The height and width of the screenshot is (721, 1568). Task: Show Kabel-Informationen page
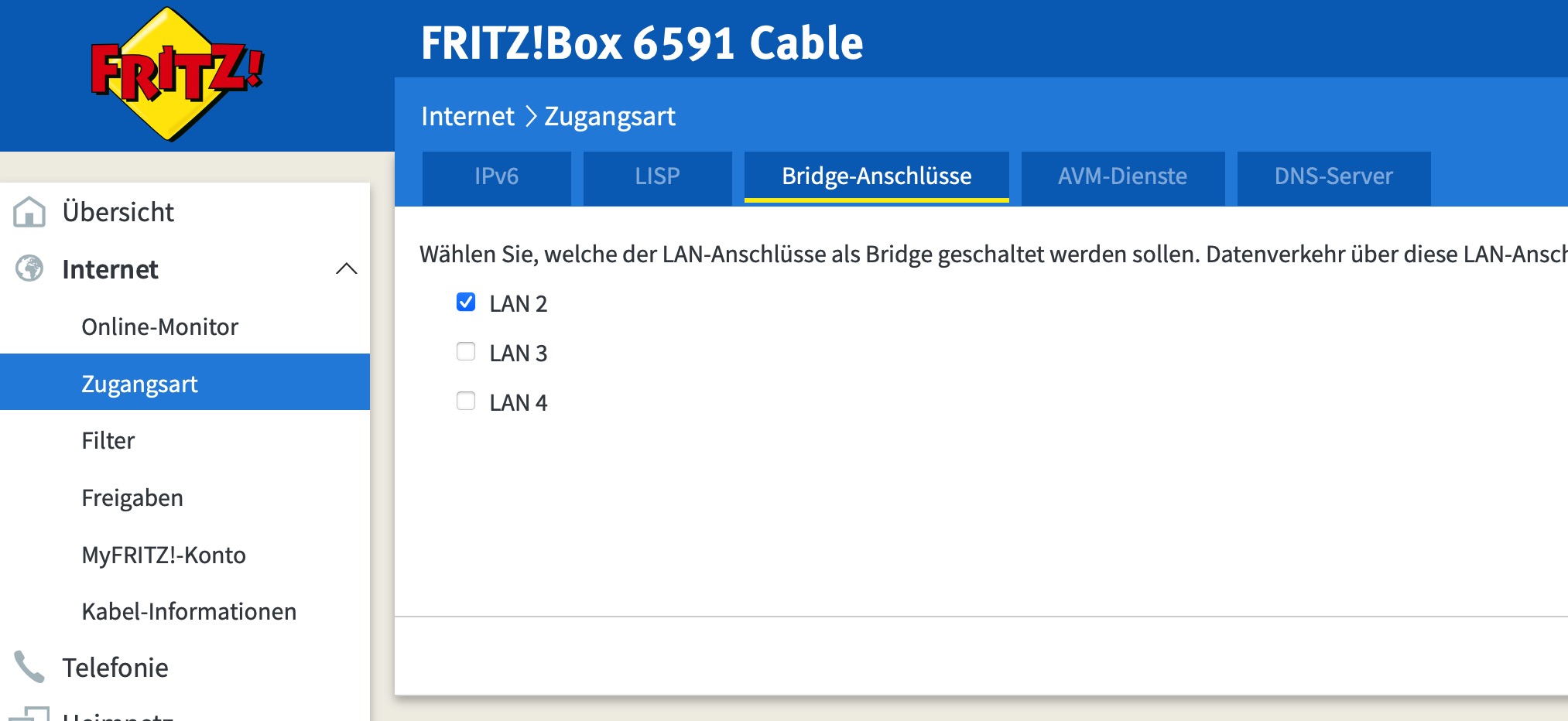[x=189, y=612]
